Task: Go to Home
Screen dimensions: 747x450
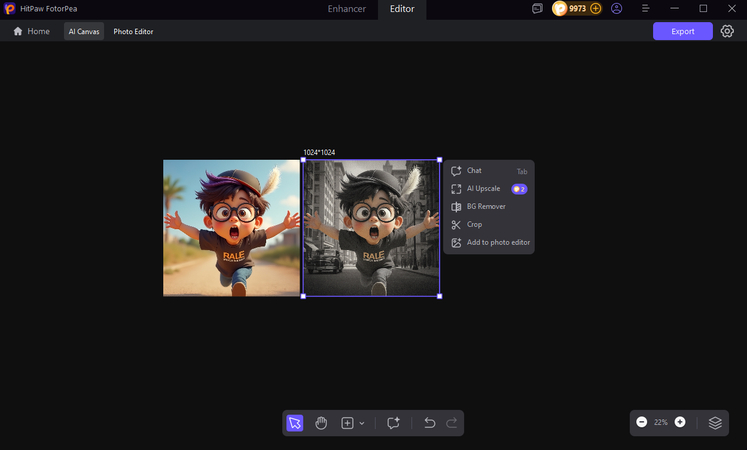Action: click(x=31, y=32)
